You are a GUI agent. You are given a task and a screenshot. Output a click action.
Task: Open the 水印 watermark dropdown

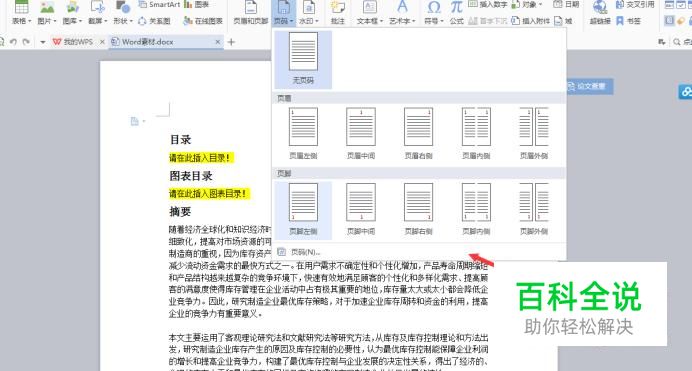[309, 13]
